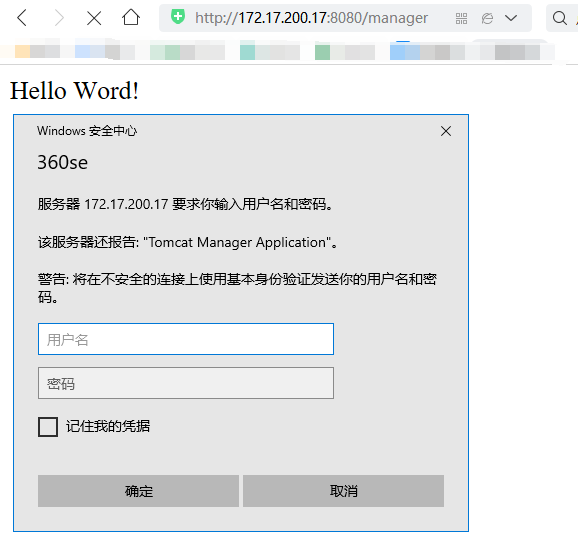
Task: Go forward with the browser forward arrow
Action: pos(59,18)
